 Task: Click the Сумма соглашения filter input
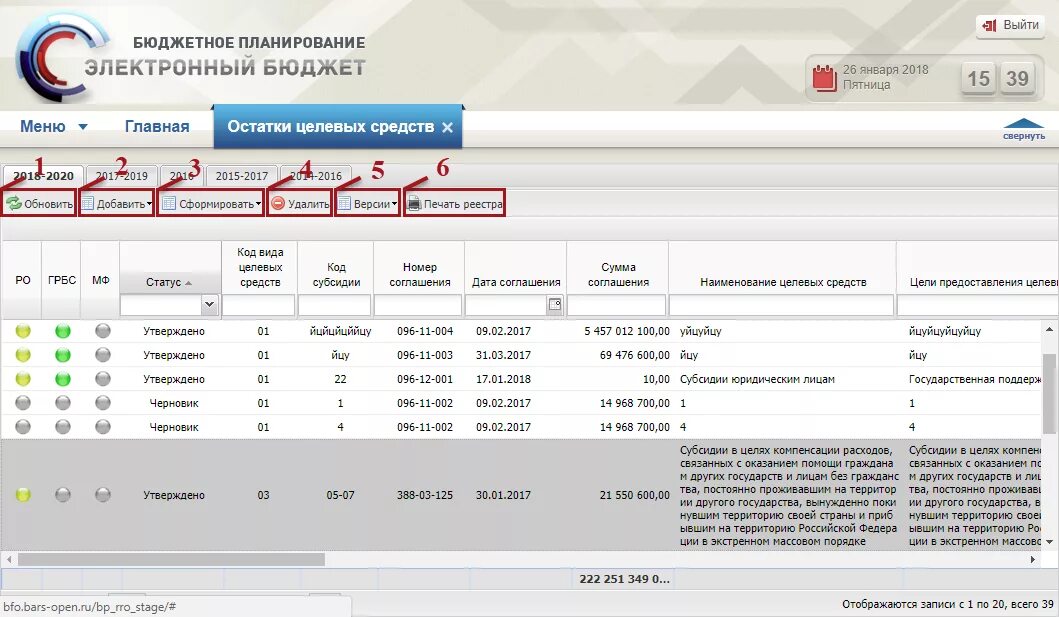pos(617,305)
